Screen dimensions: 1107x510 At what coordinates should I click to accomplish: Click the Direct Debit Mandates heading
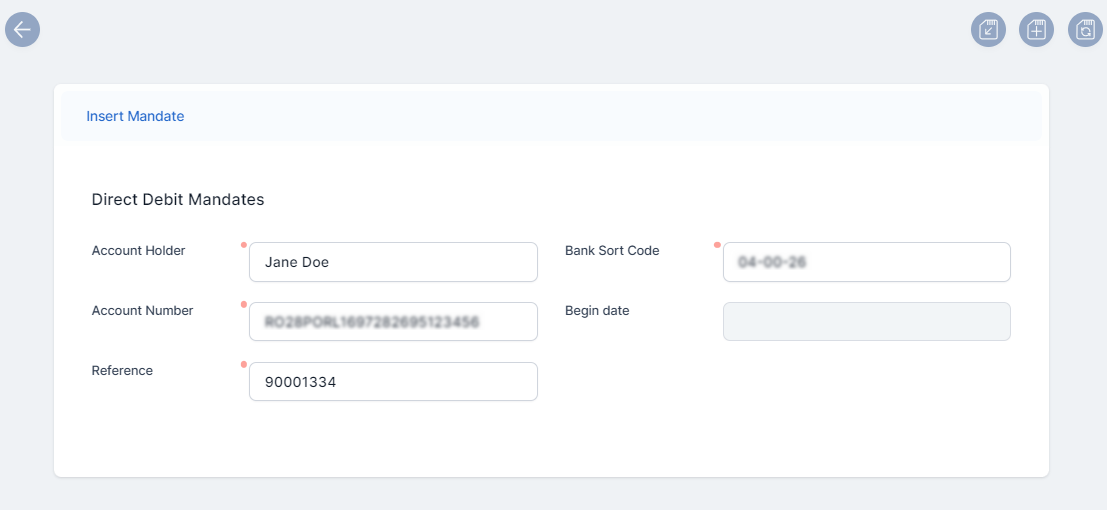(x=178, y=200)
